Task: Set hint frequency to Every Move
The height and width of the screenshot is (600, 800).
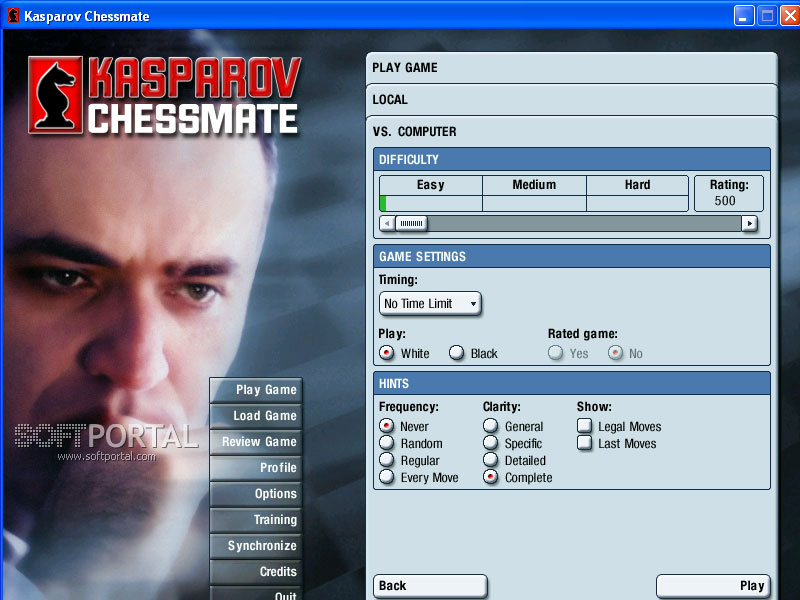Action: [387, 477]
